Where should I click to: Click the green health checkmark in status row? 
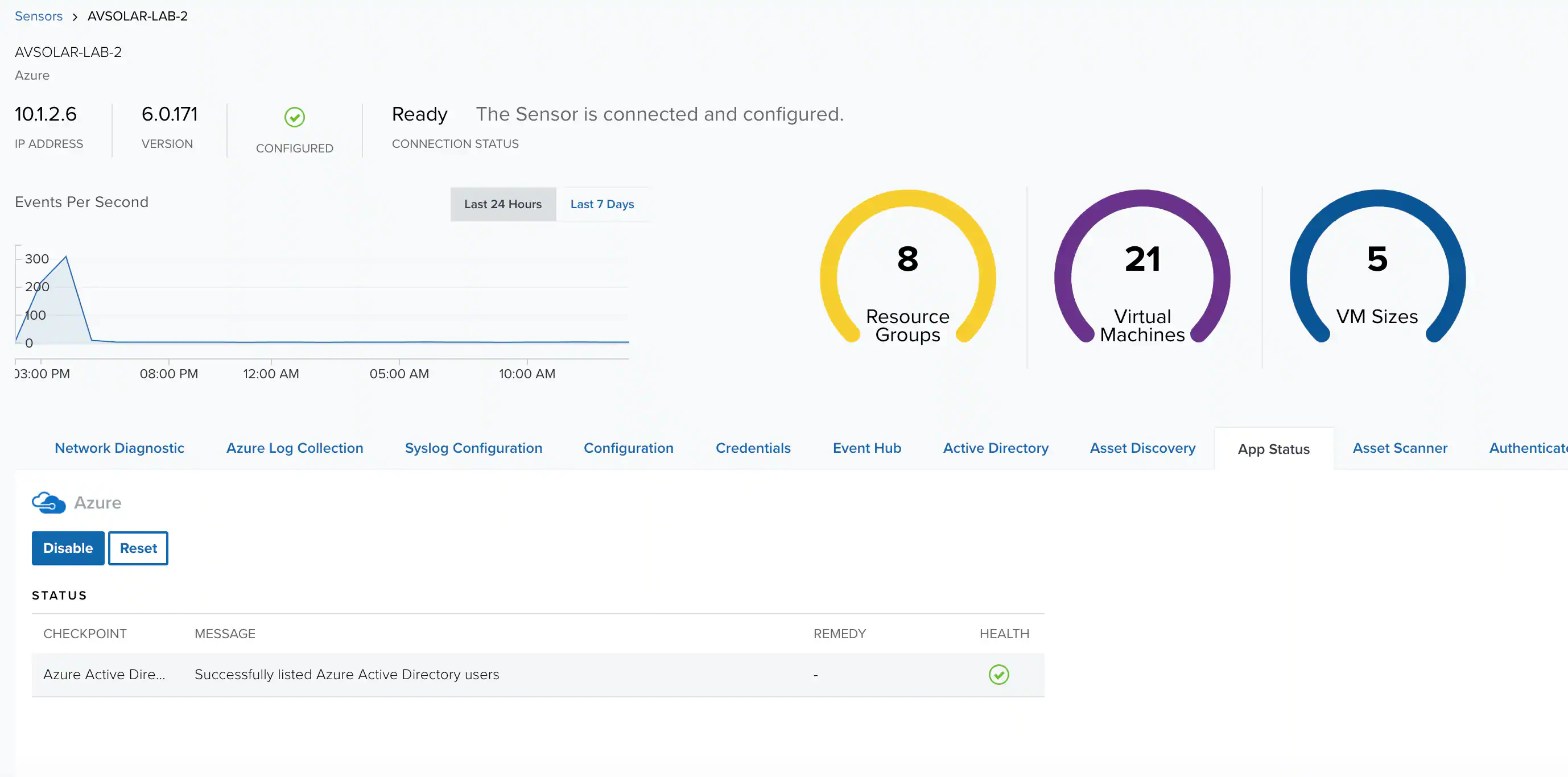998,674
